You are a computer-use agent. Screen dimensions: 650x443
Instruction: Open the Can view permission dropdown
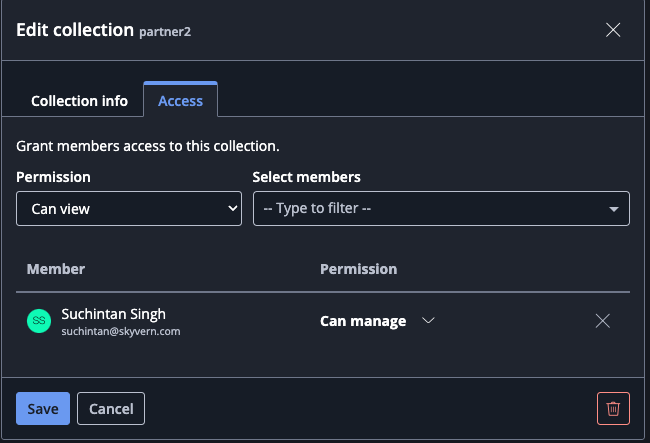click(x=129, y=209)
